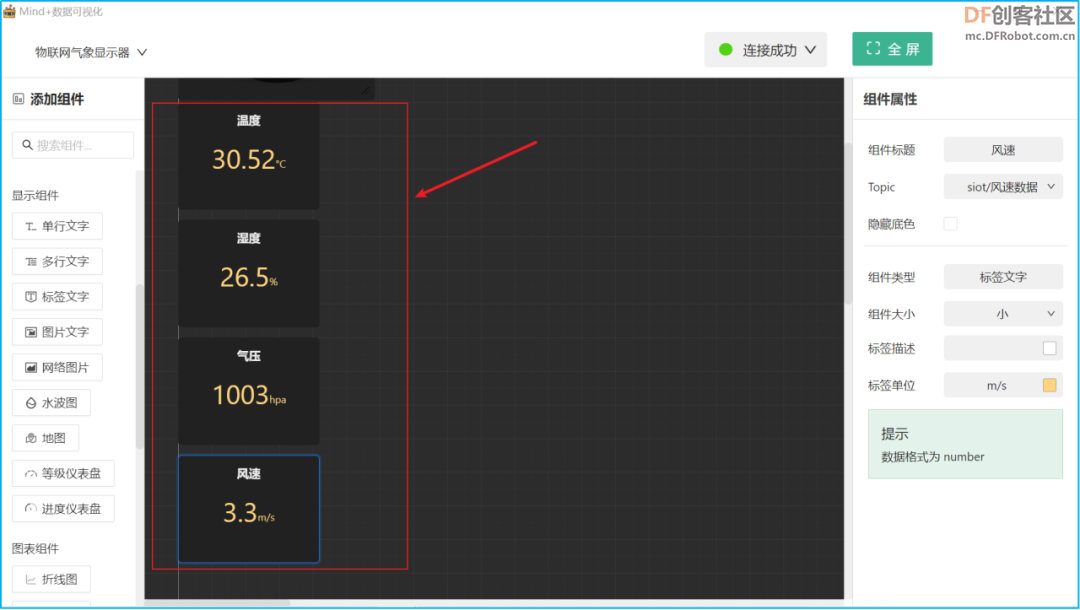The height and width of the screenshot is (610, 1080).
Task: Add a 标签文字 label text component
Action: (57, 297)
